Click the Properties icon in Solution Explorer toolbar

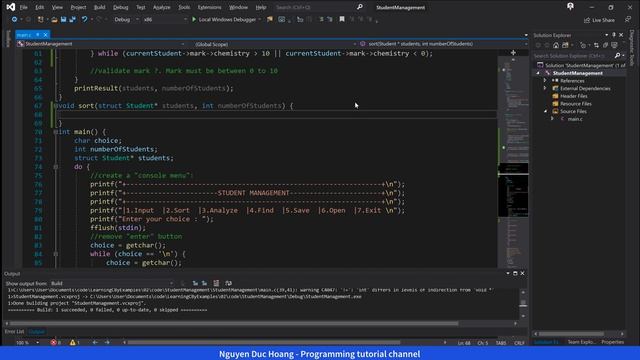point(614,45)
